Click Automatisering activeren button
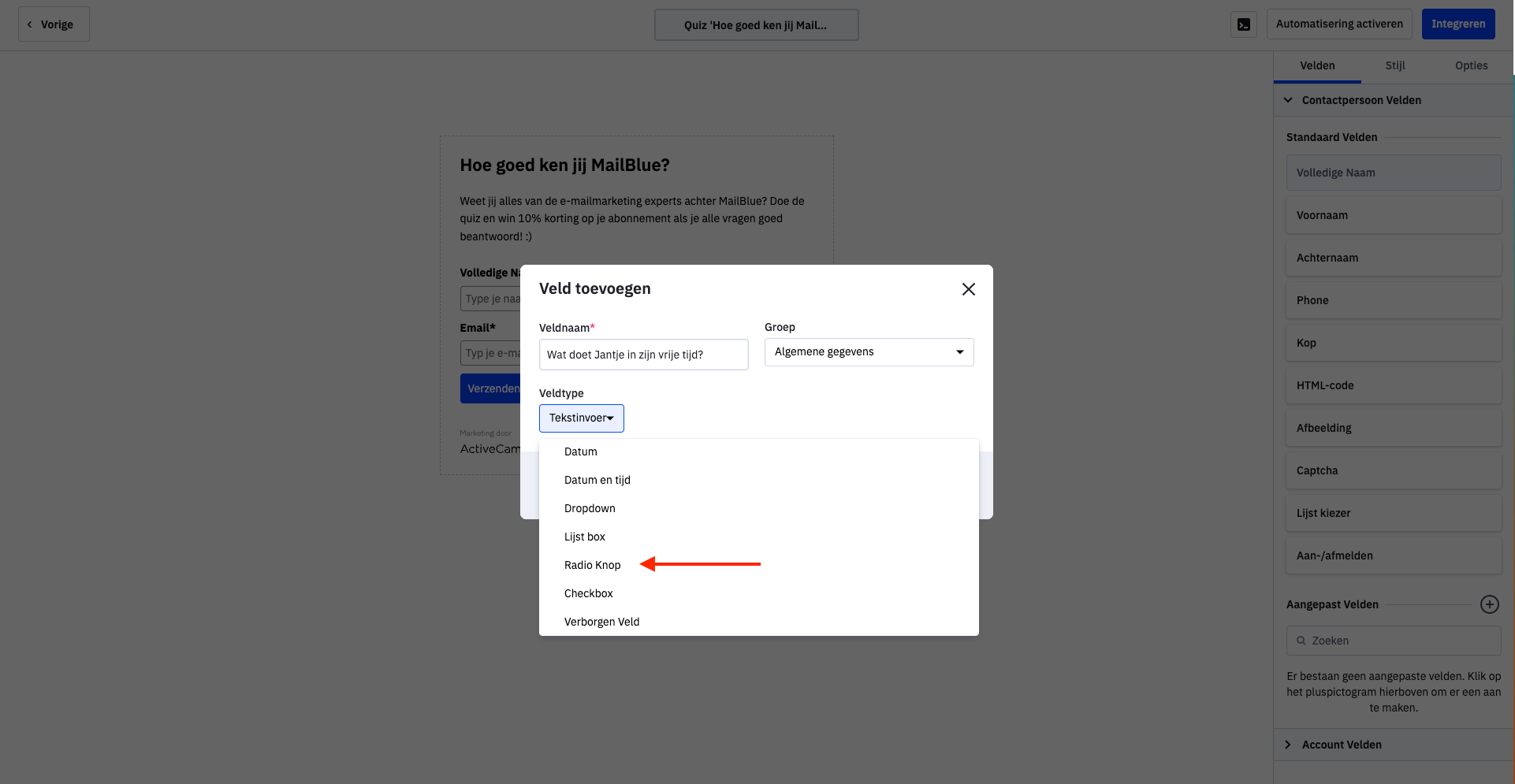 pyautogui.click(x=1339, y=24)
